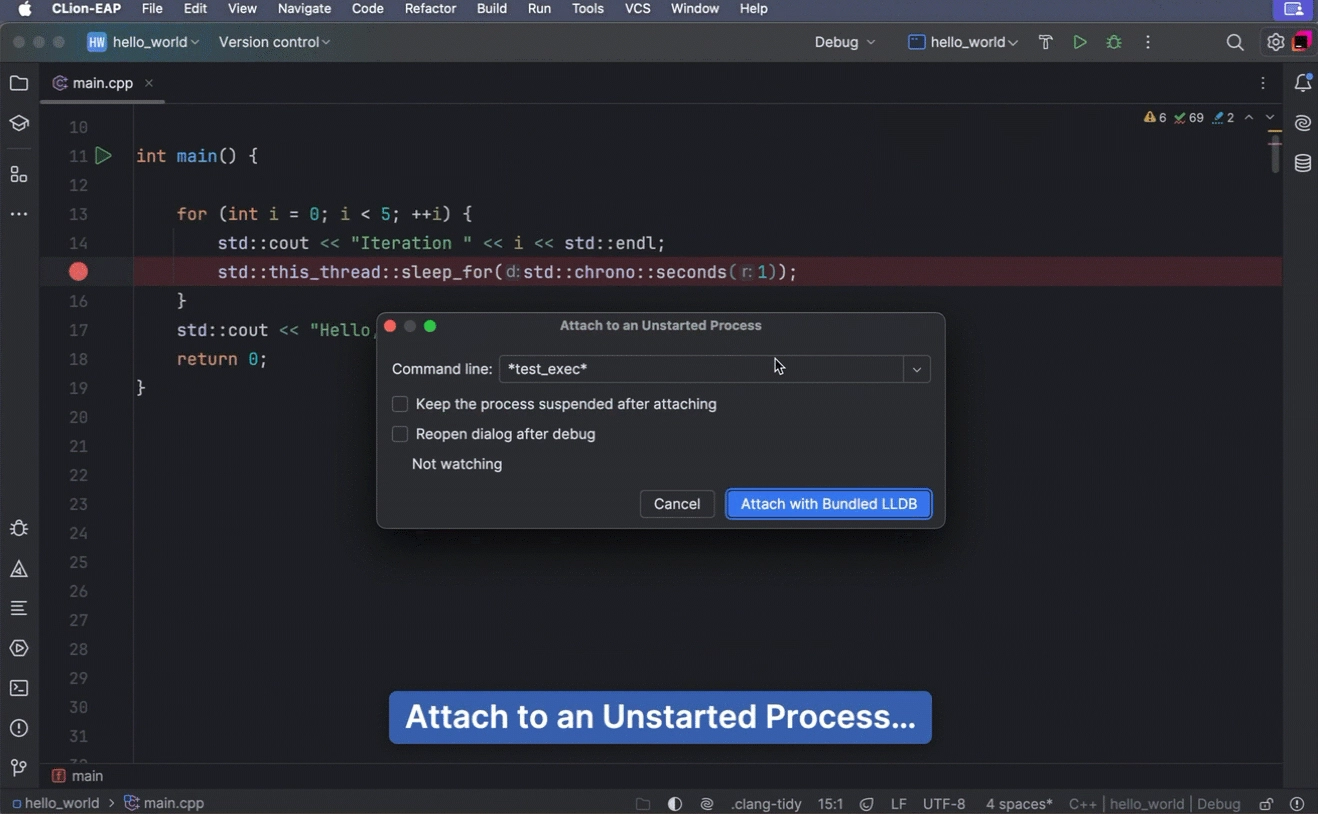The width and height of the screenshot is (1318, 814).
Task: Open IDE settings gear icon
Action: (x=1275, y=42)
